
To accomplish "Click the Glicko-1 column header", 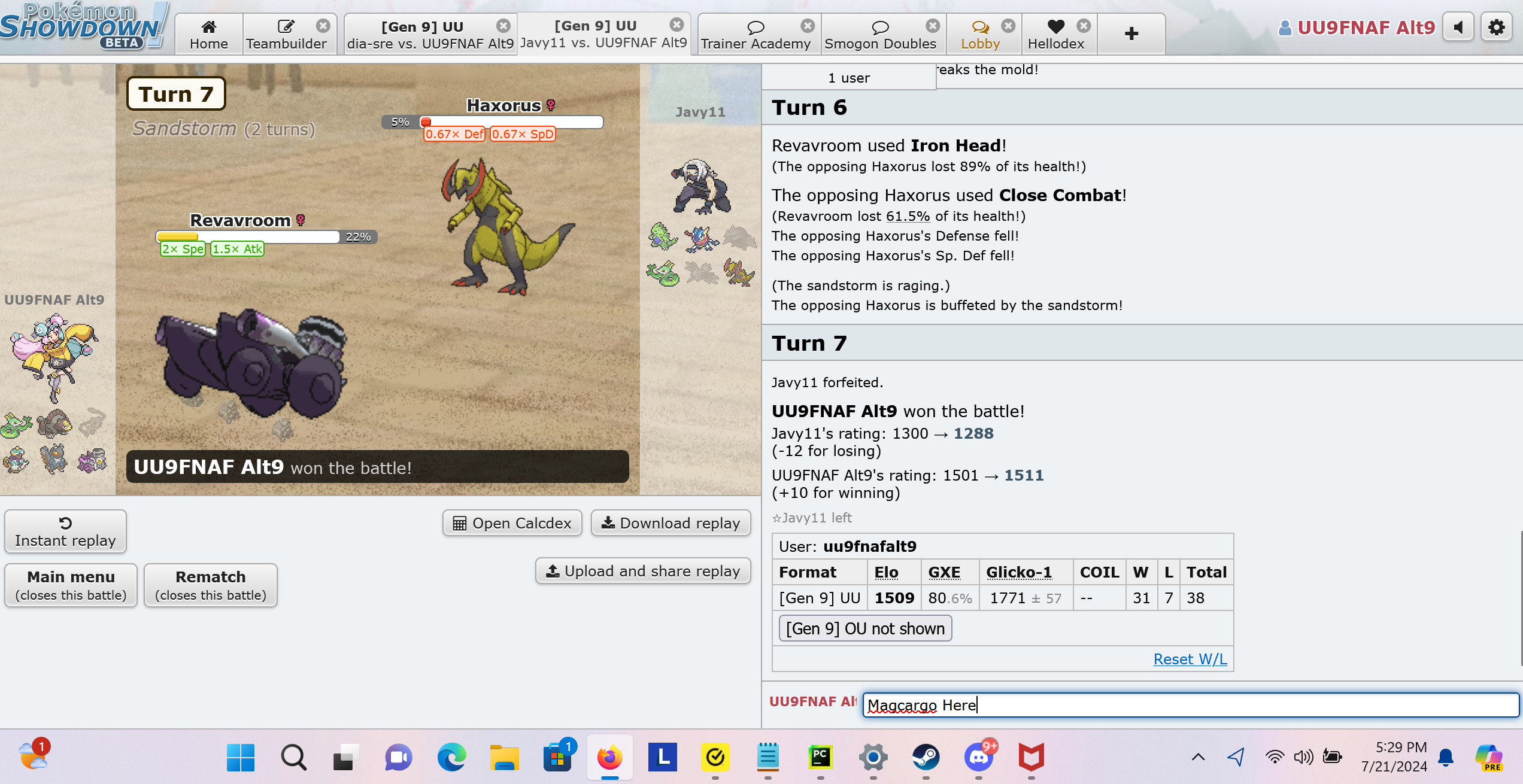I will (x=1019, y=572).
